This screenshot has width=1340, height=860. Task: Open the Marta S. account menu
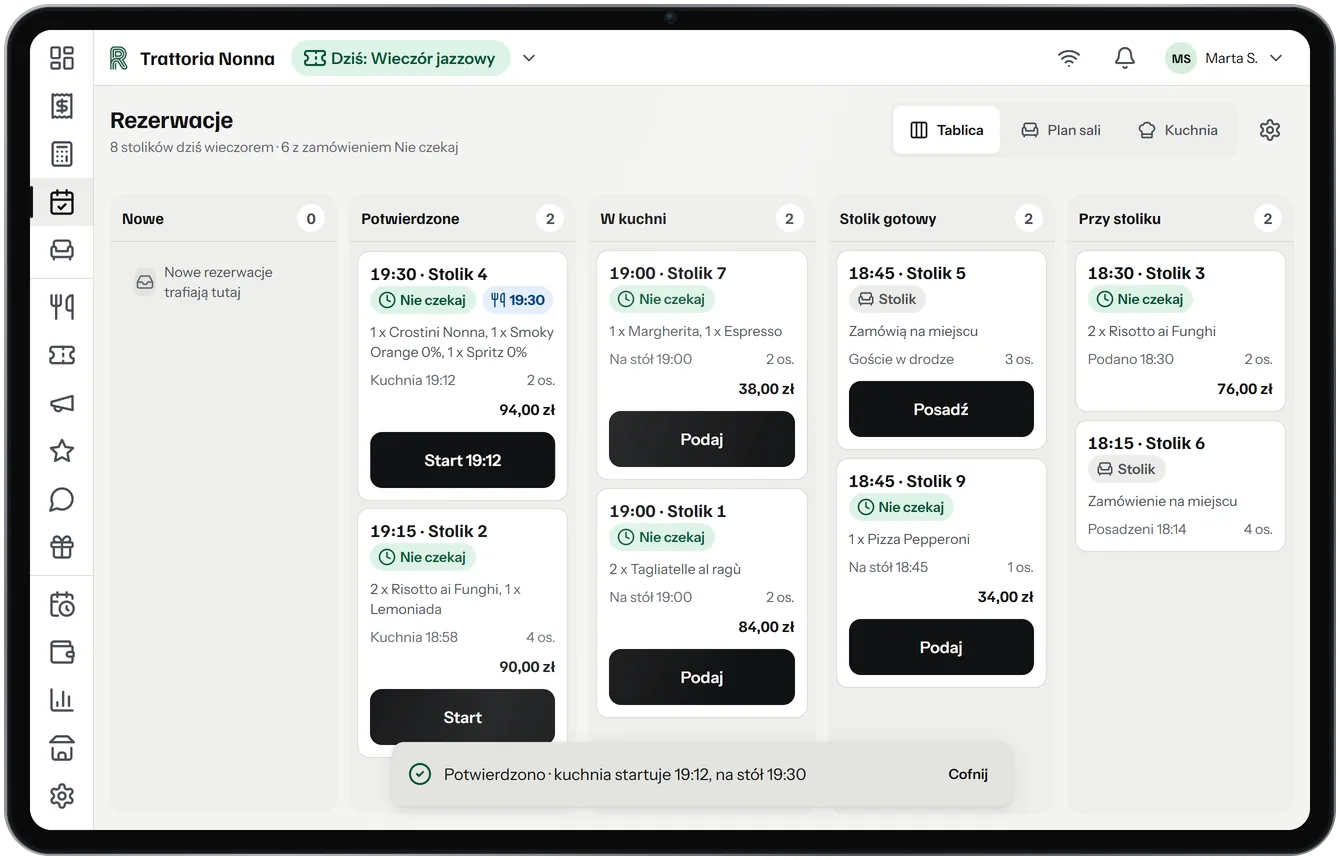1225,58
